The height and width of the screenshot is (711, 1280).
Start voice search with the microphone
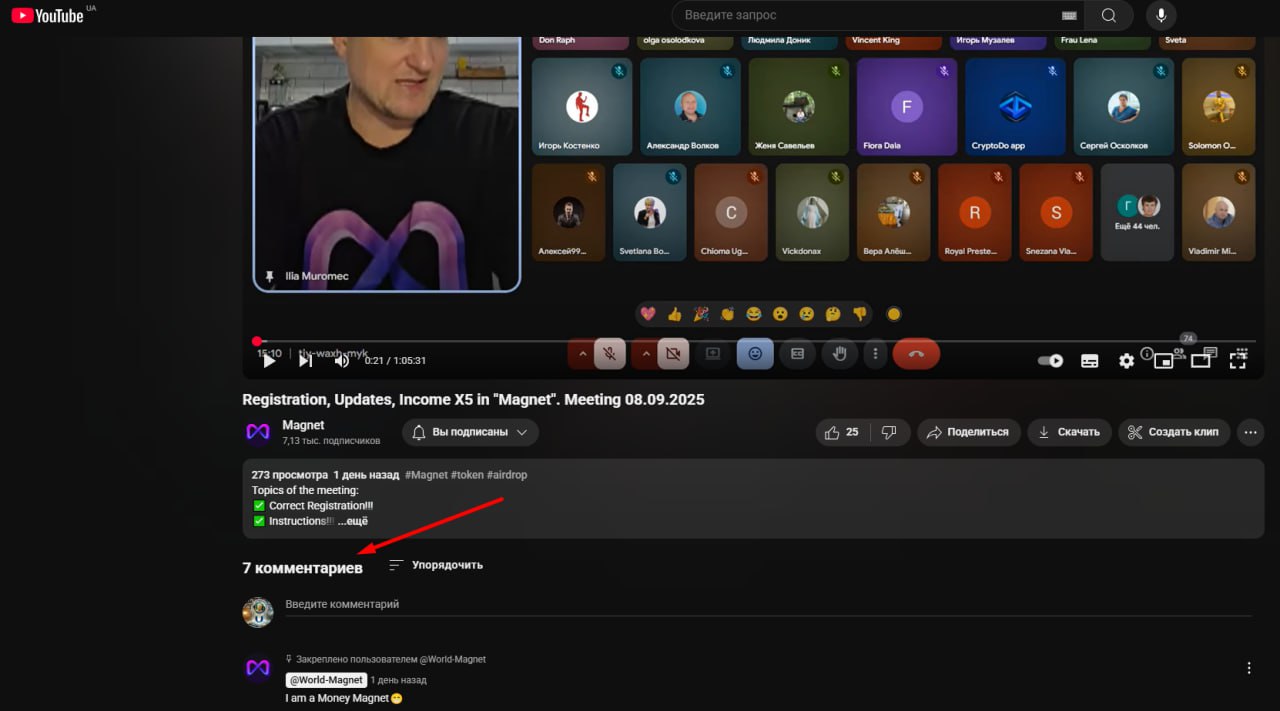[1161, 15]
